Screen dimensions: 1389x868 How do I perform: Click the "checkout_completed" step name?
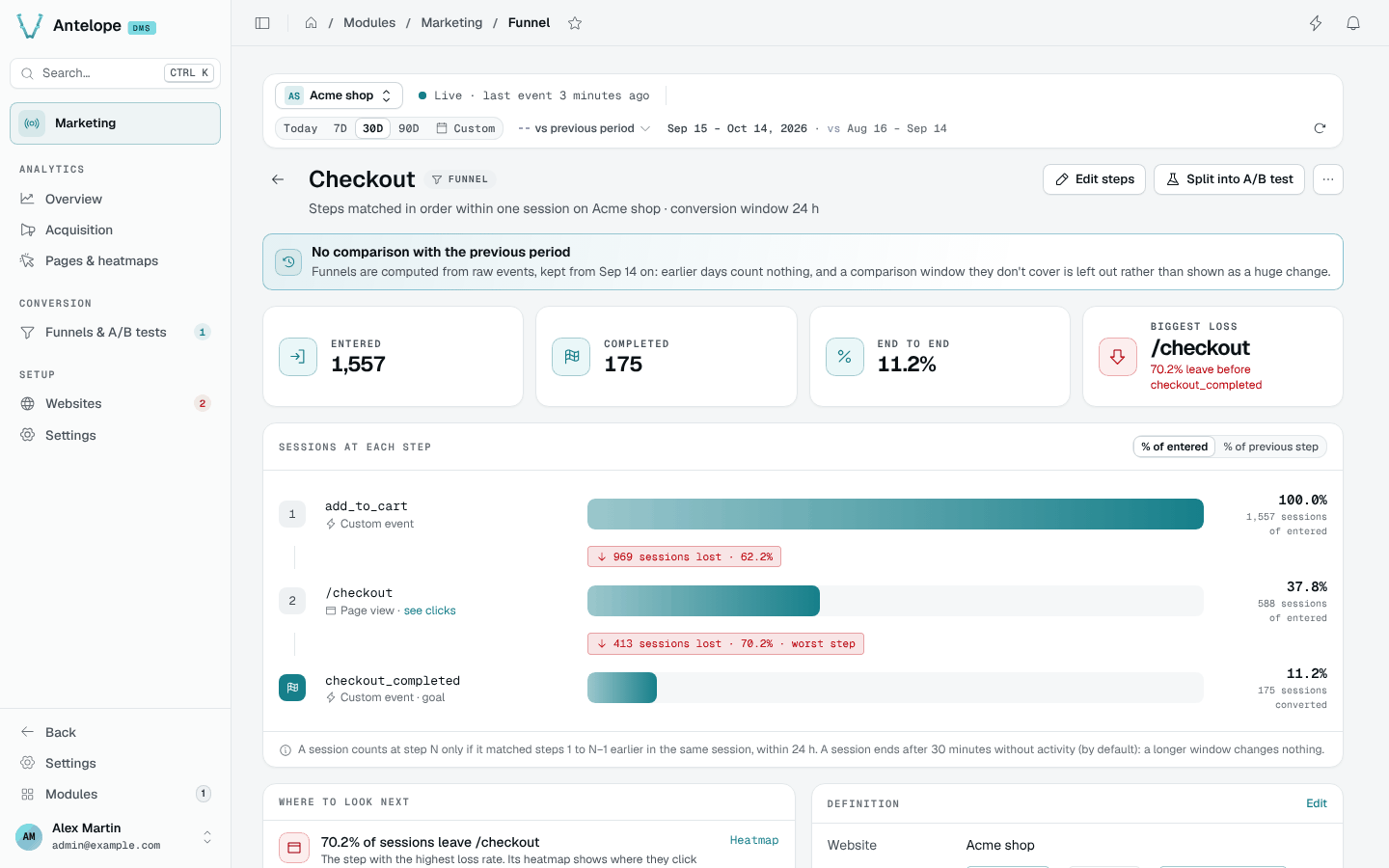tap(393, 681)
